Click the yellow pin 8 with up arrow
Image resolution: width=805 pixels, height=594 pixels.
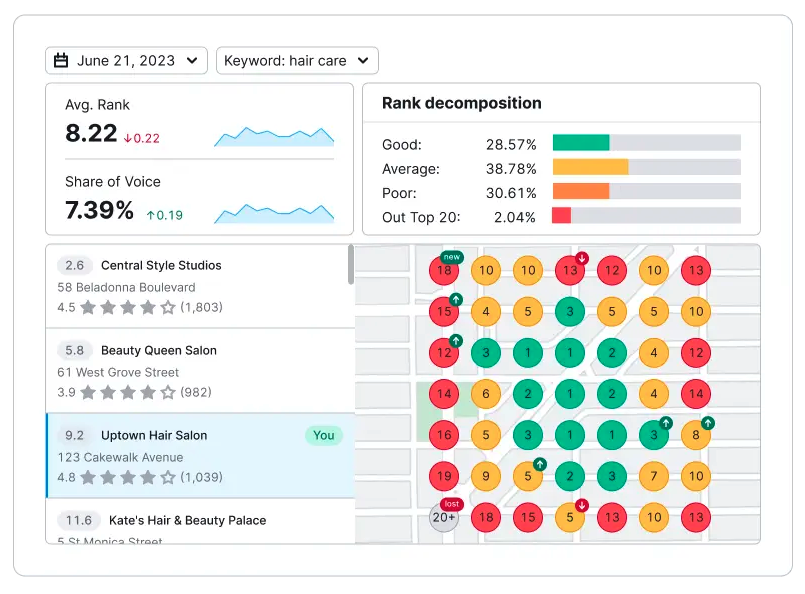click(695, 435)
